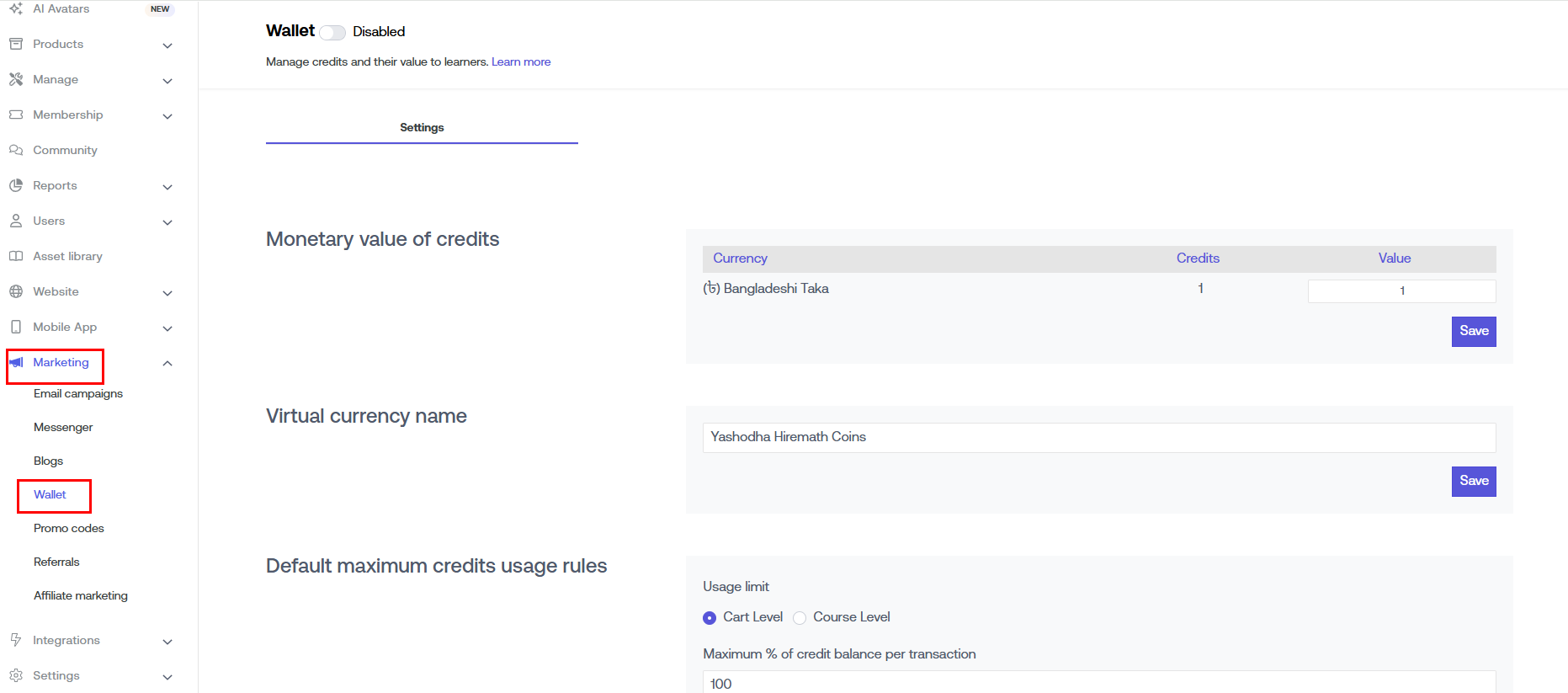Screen dimensions: 1568x693
Task: Click the Bangladeshi Taka value input
Action: [x=1401, y=291]
